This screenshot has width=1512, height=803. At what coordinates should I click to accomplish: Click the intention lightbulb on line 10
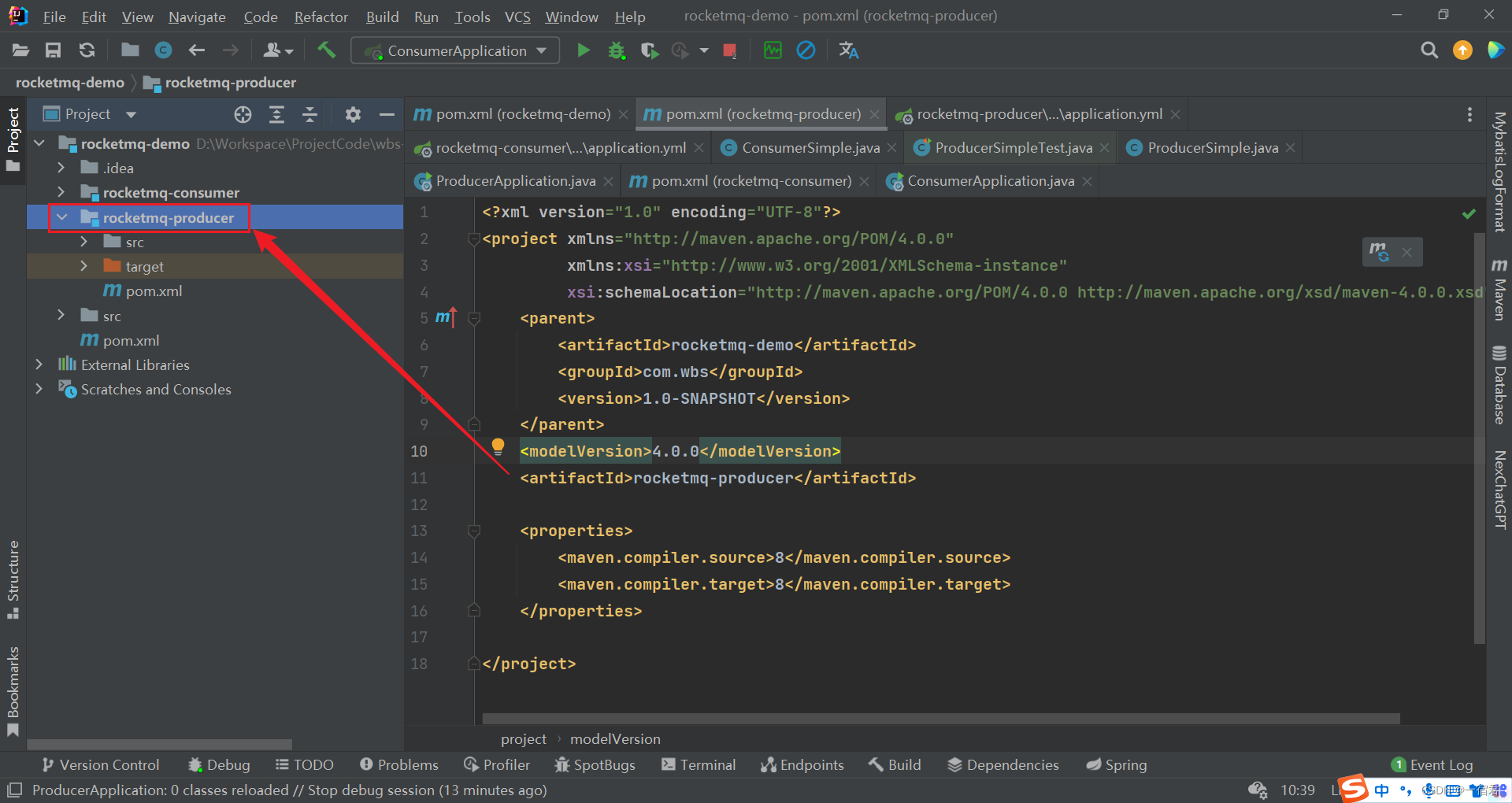tap(498, 447)
